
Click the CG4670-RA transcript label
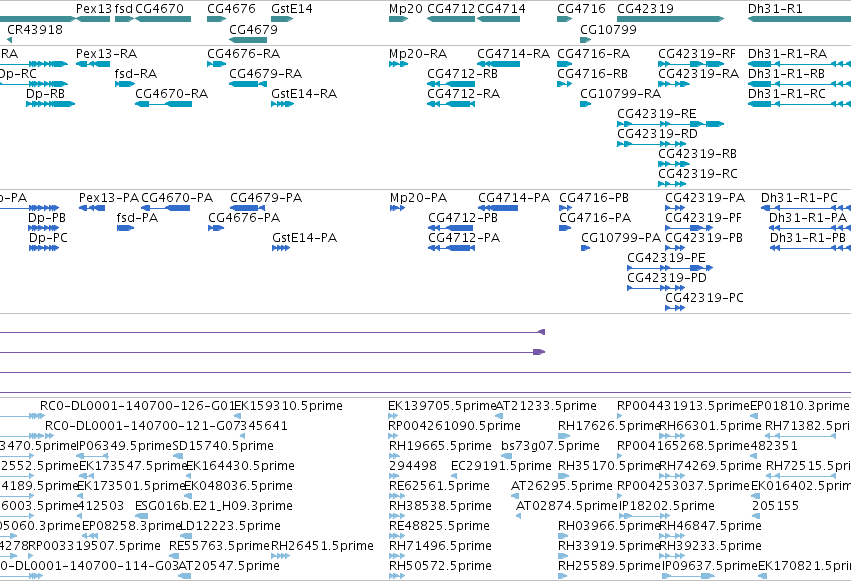tap(172, 94)
